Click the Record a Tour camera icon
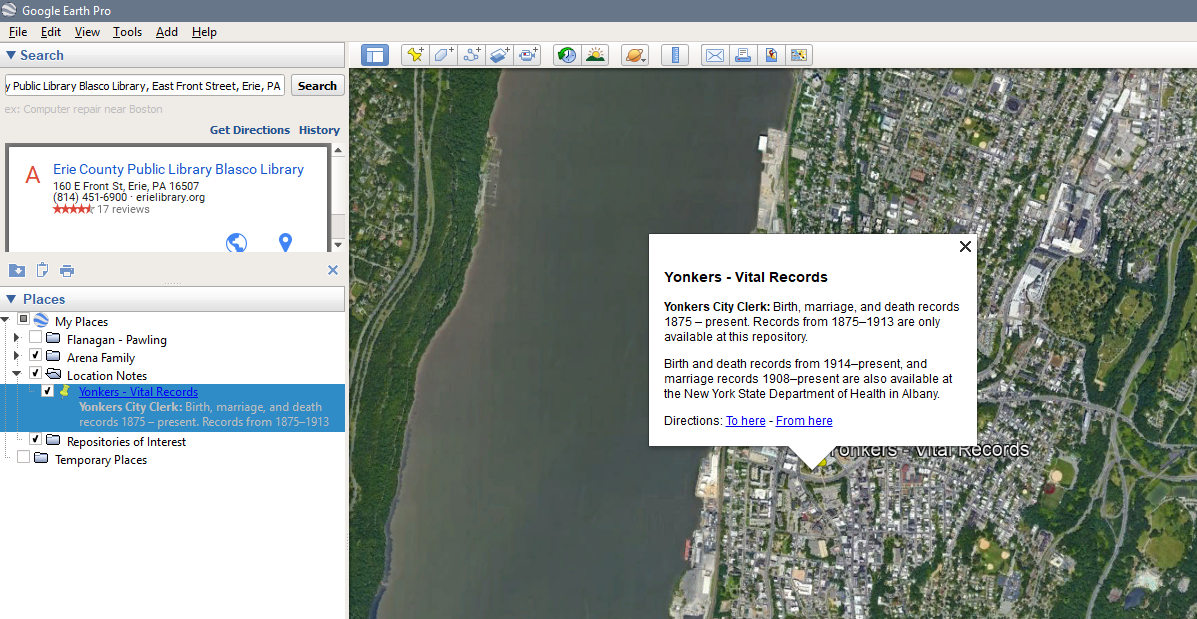This screenshot has width=1197, height=619. tap(529, 55)
